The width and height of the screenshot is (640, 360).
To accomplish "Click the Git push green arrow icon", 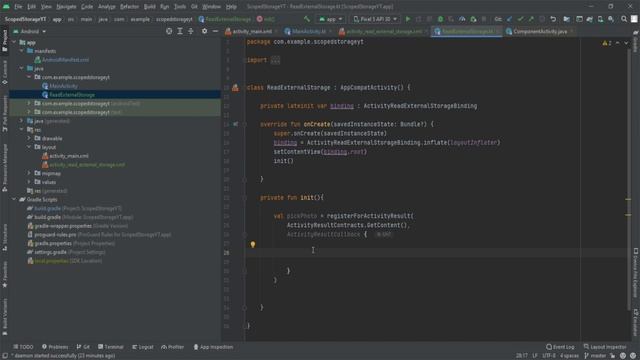I will pos(531,19).
